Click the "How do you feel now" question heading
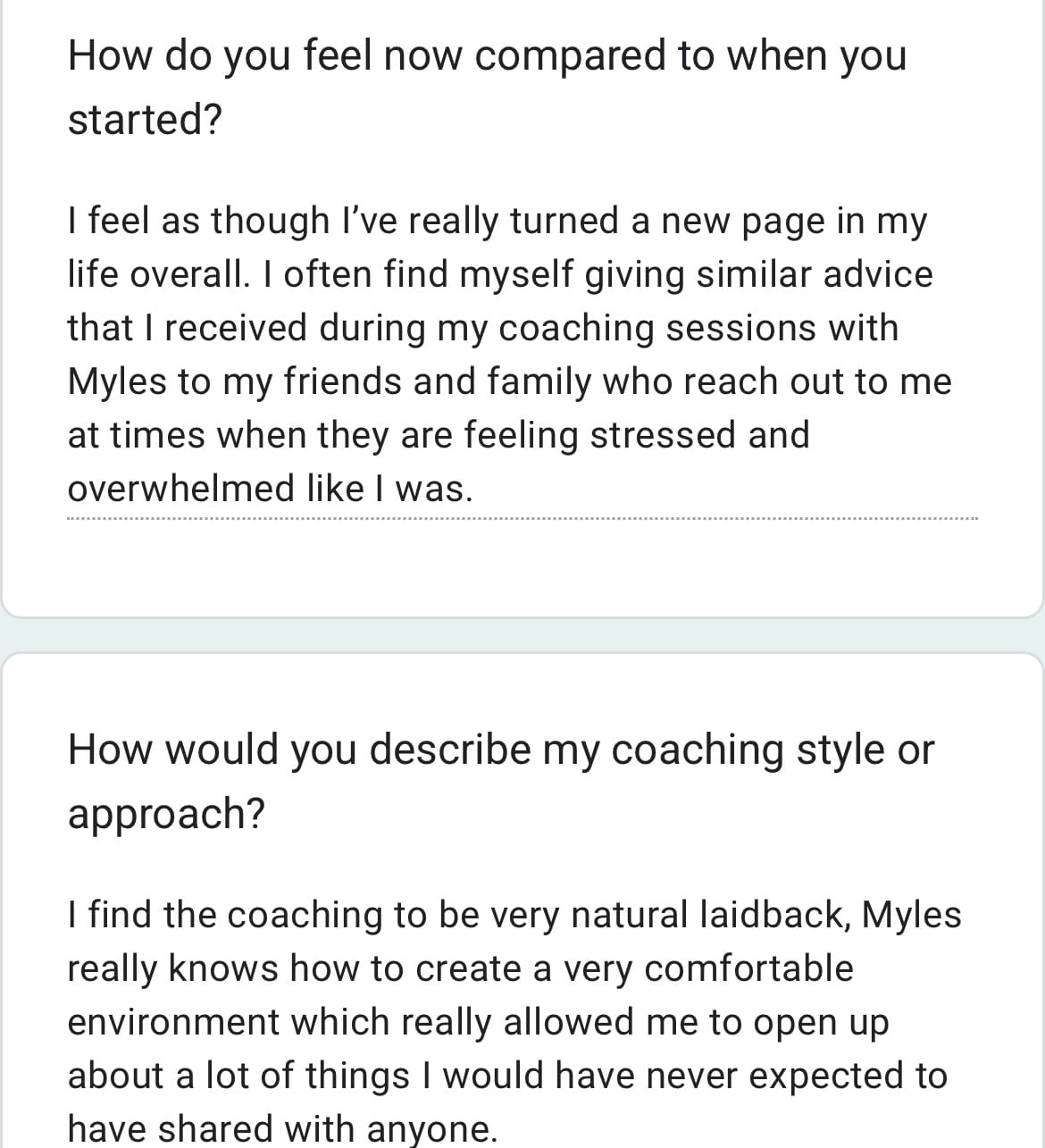This screenshot has width=1045, height=1148. [487, 55]
